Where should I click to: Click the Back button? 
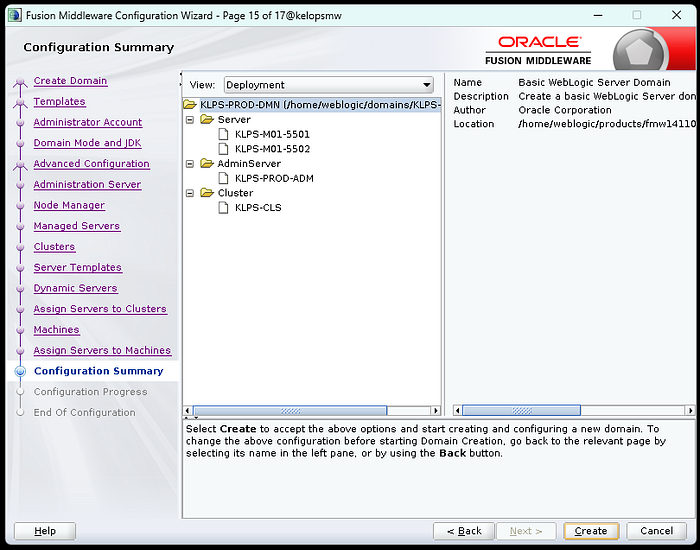coord(464,531)
